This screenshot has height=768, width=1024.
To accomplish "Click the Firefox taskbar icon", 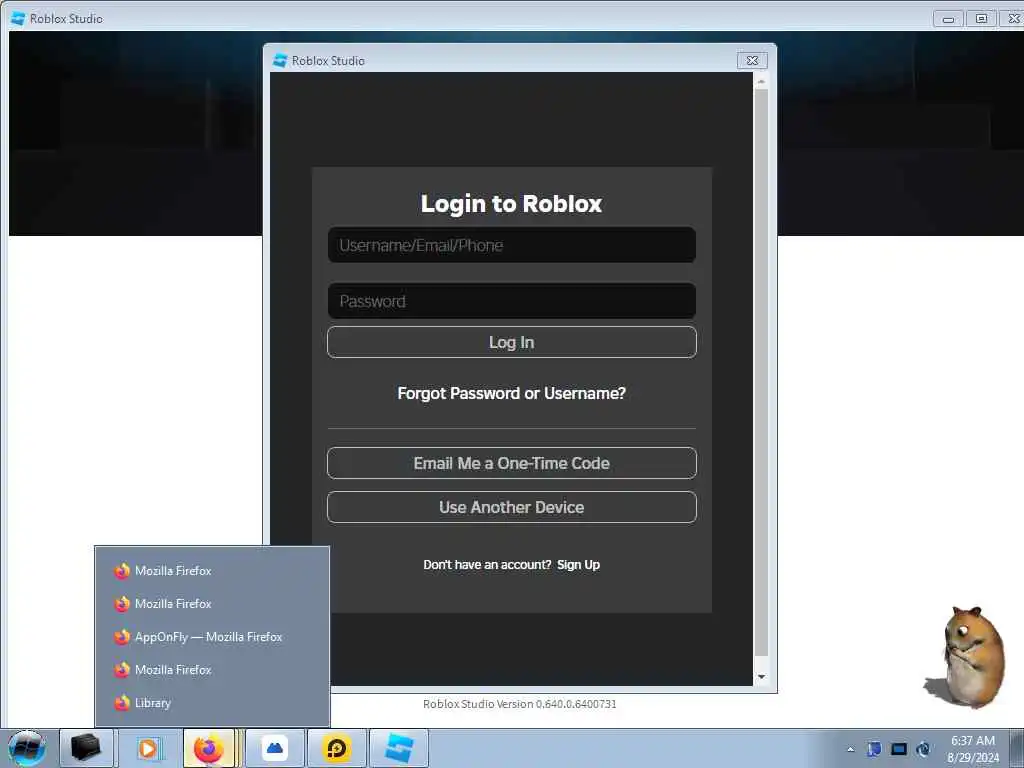I will 209,748.
